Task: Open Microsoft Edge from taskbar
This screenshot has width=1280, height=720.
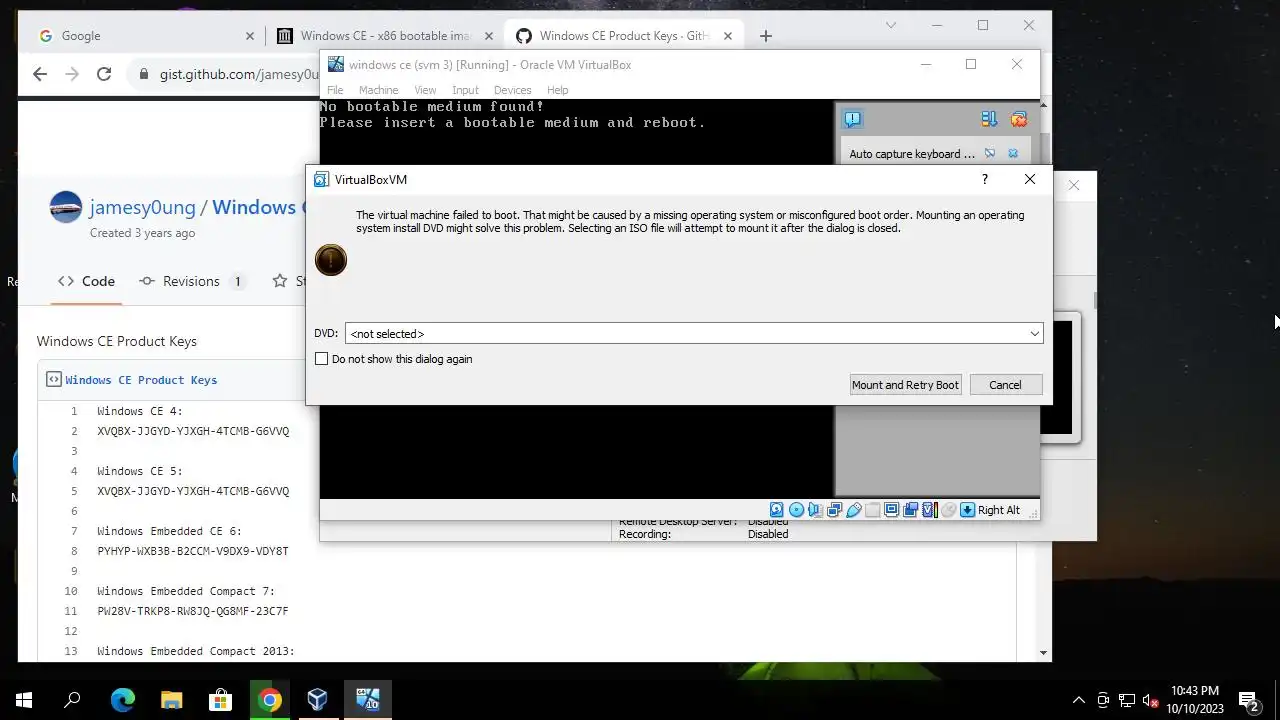Action: pyautogui.click(x=122, y=700)
